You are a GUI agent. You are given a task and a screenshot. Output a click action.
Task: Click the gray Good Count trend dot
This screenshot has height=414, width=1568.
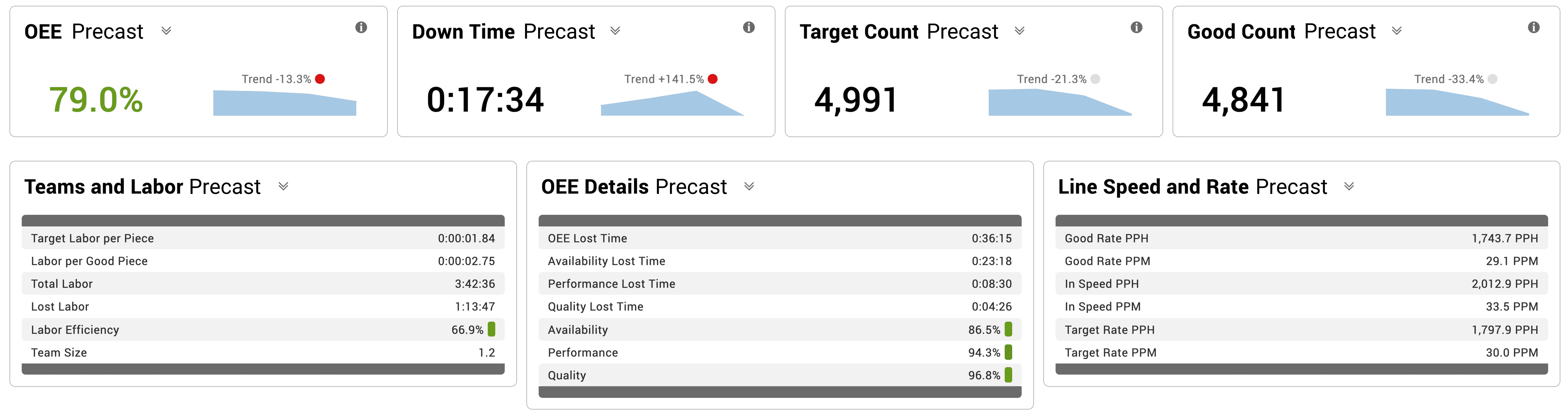point(1493,79)
